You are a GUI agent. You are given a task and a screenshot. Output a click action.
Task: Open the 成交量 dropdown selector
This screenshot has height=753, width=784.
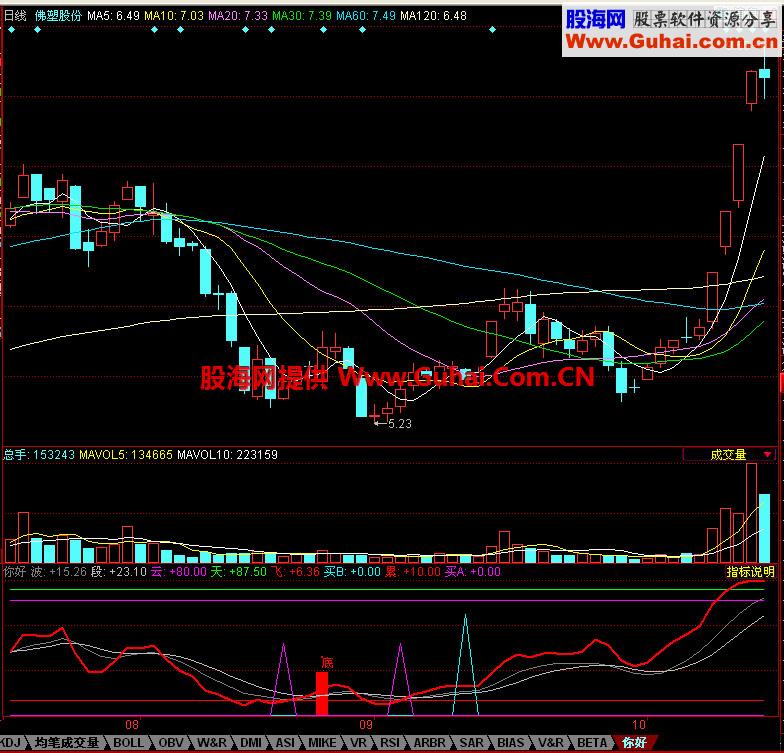point(730,454)
